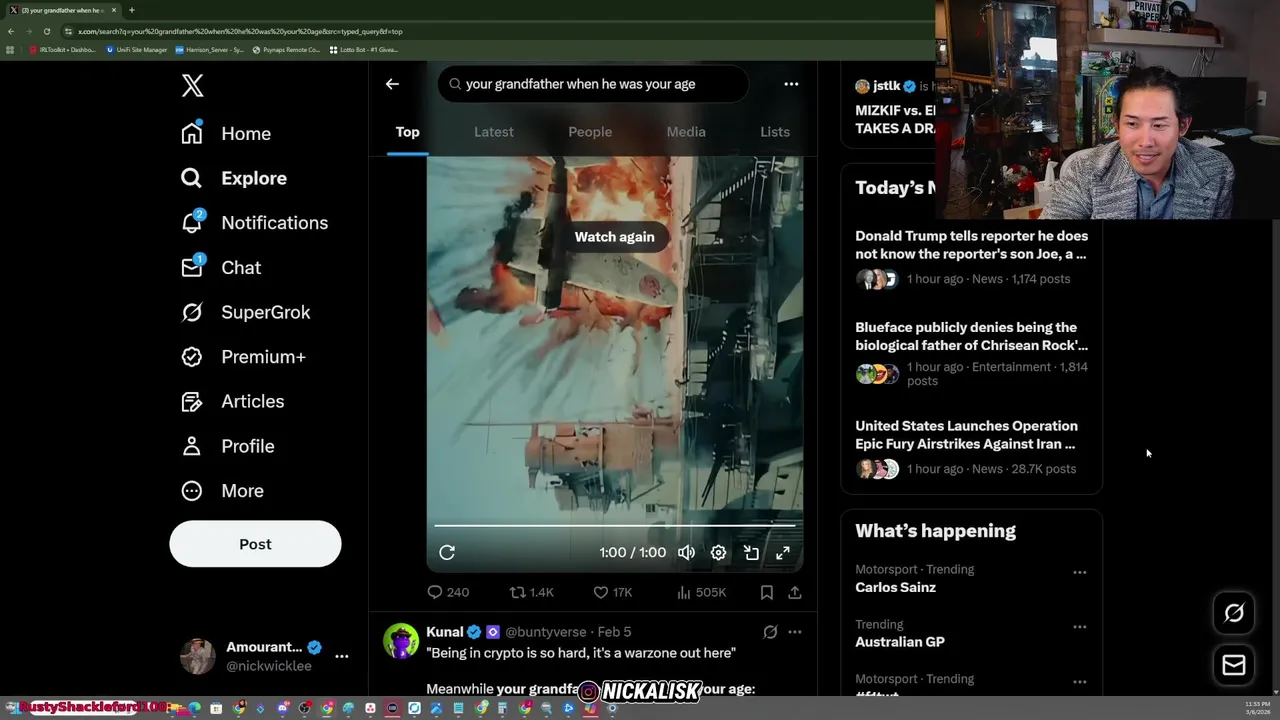Image resolution: width=1280 pixels, height=720 pixels.
Task: Switch to the People tab
Action: click(x=590, y=132)
